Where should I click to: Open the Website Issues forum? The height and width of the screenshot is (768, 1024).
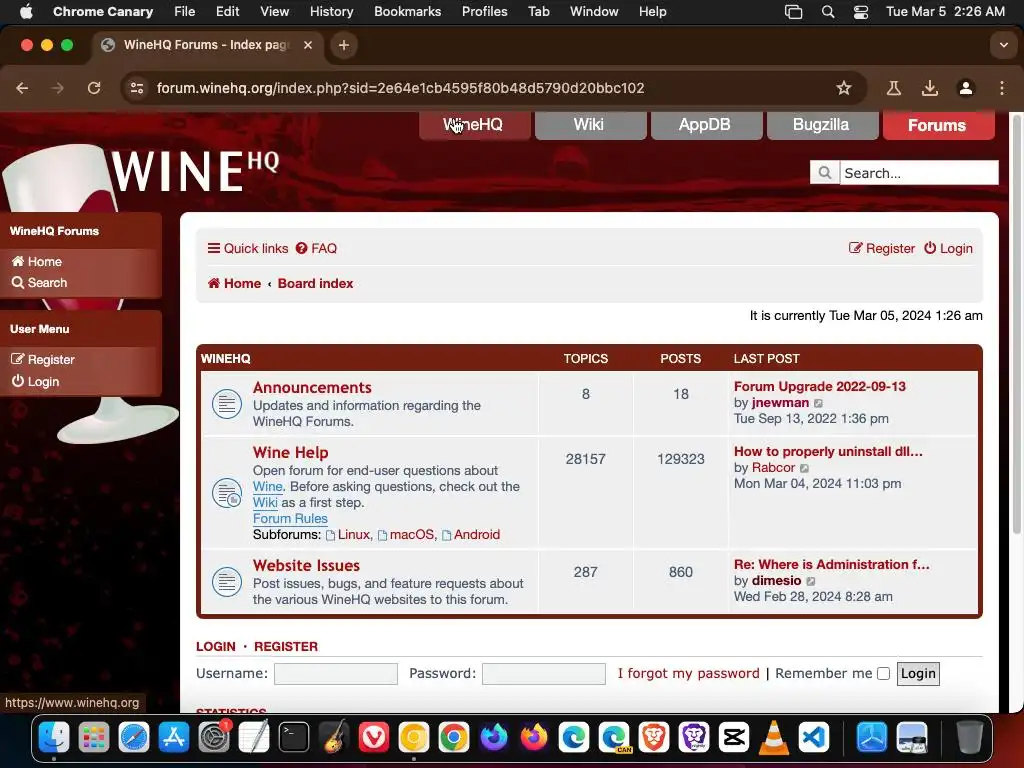coord(306,566)
